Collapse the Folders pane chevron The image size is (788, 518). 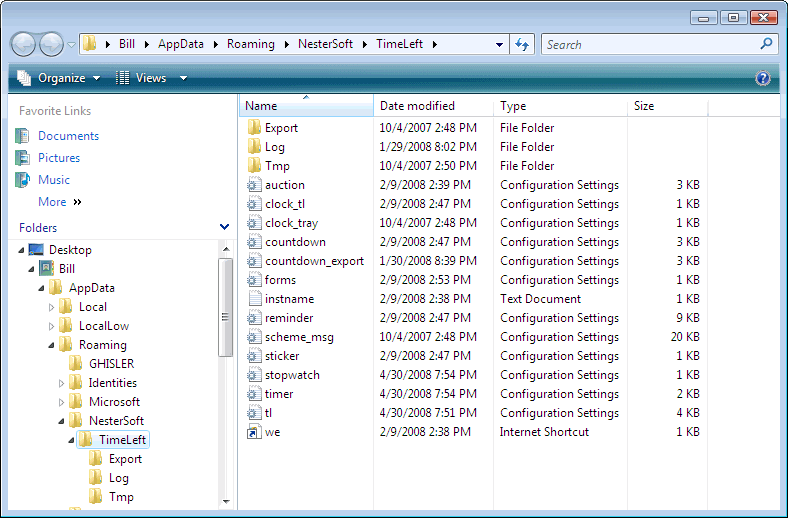[225, 227]
